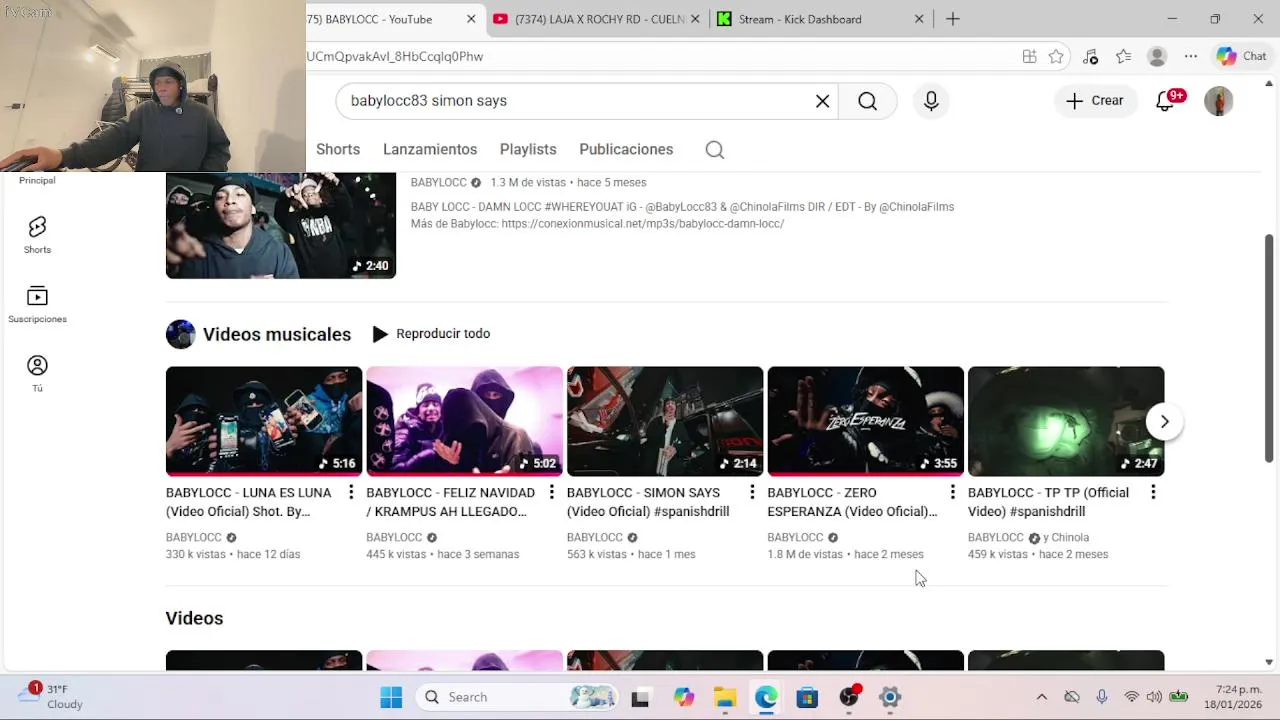
Task: Play FELIZ NAVIDAD thumbnail 5:02
Action: click(x=464, y=421)
